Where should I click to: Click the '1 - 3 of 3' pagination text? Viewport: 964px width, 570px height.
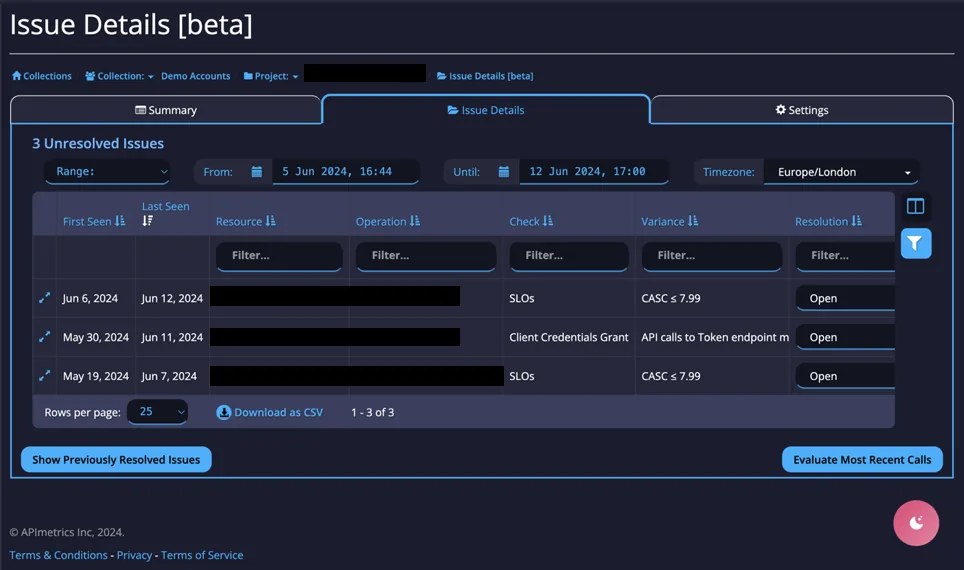[x=373, y=413]
